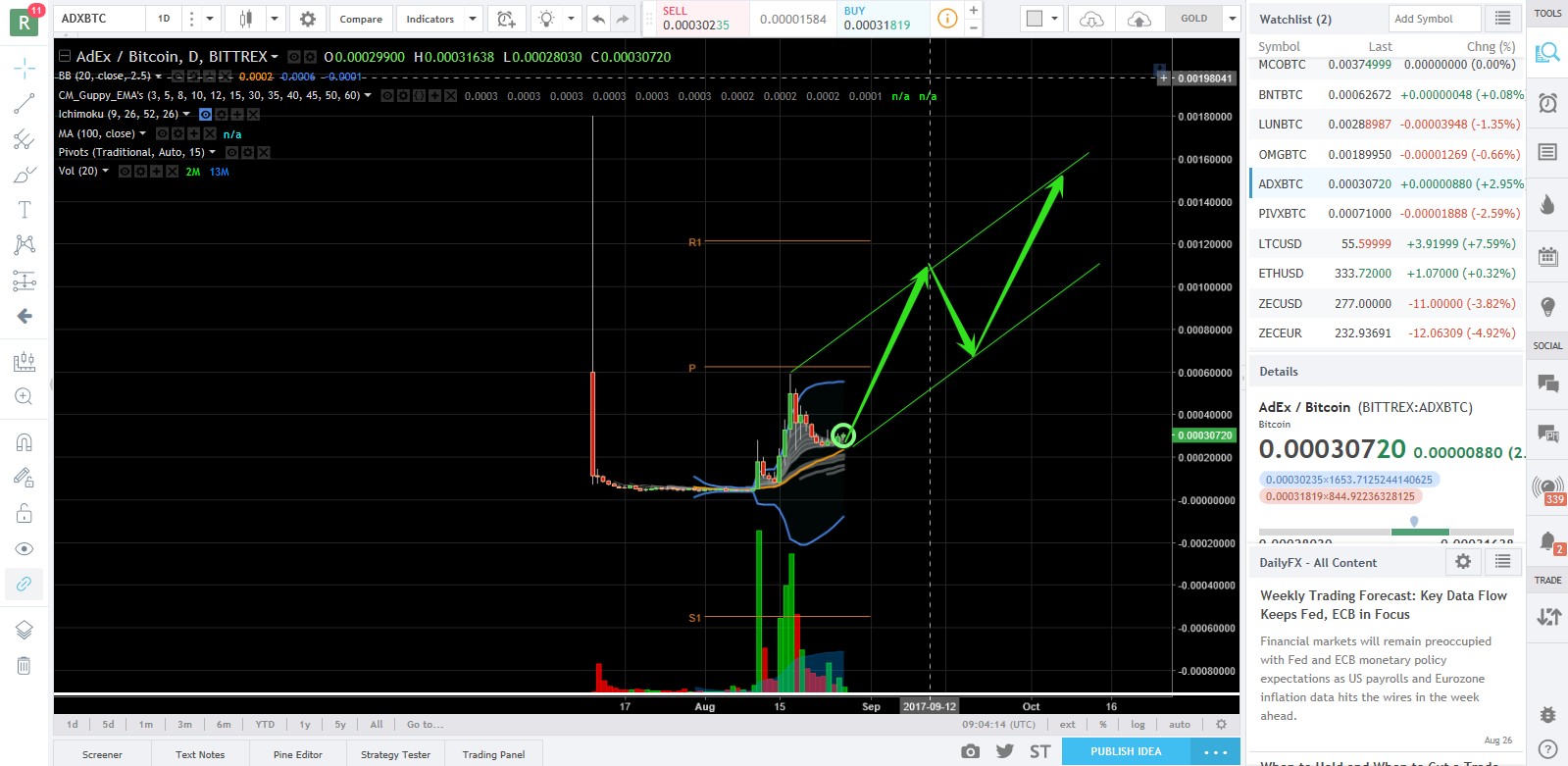The width and height of the screenshot is (1568, 766).
Task: Toggle stay in drawing mode pencil-lock
Action: [25, 478]
